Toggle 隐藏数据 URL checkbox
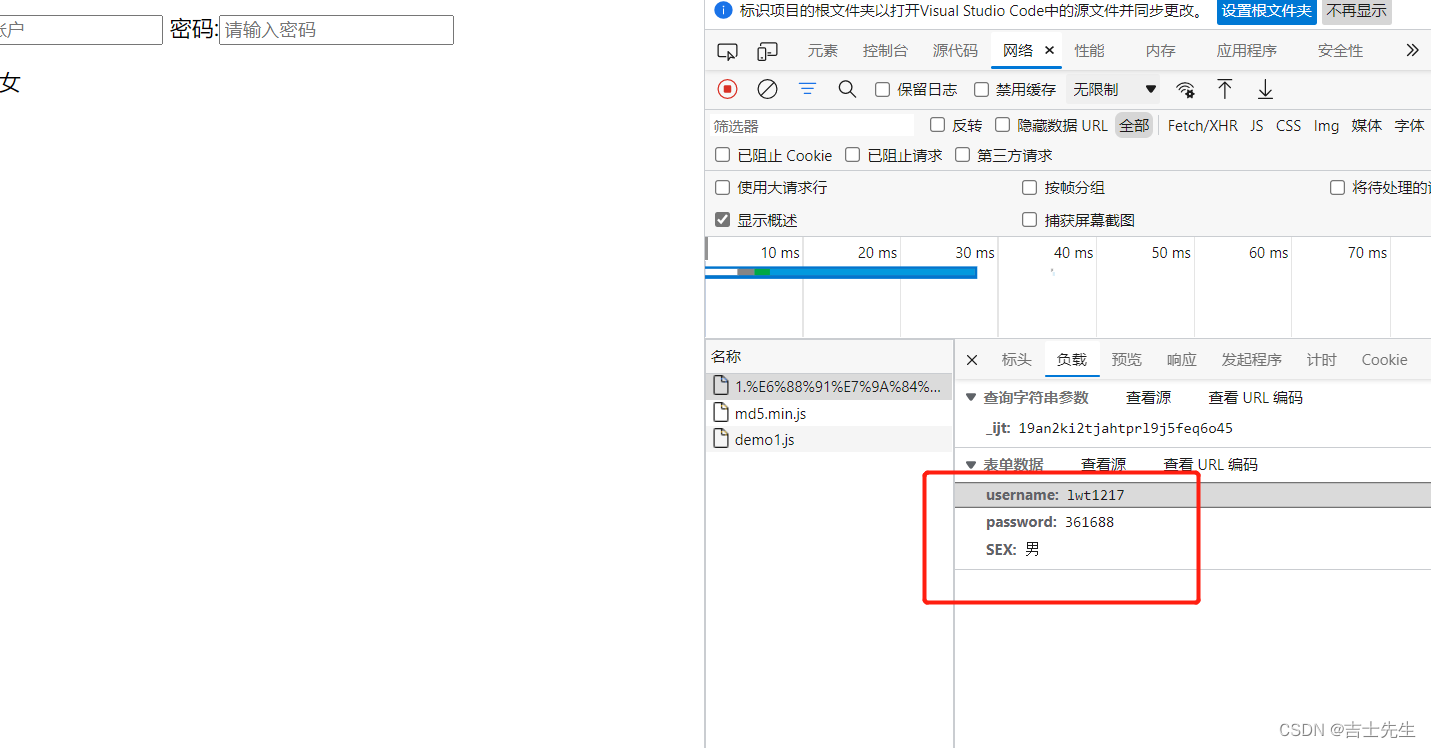Viewport: 1431px width, 748px height. click(1002, 125)
